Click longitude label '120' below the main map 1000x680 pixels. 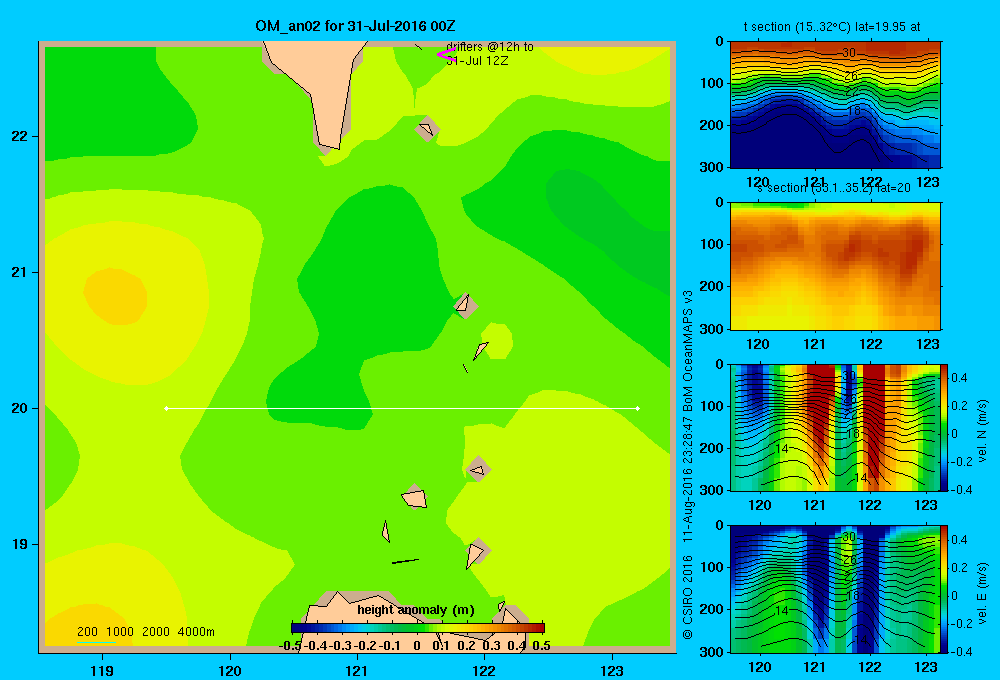[x=230, y=670]
